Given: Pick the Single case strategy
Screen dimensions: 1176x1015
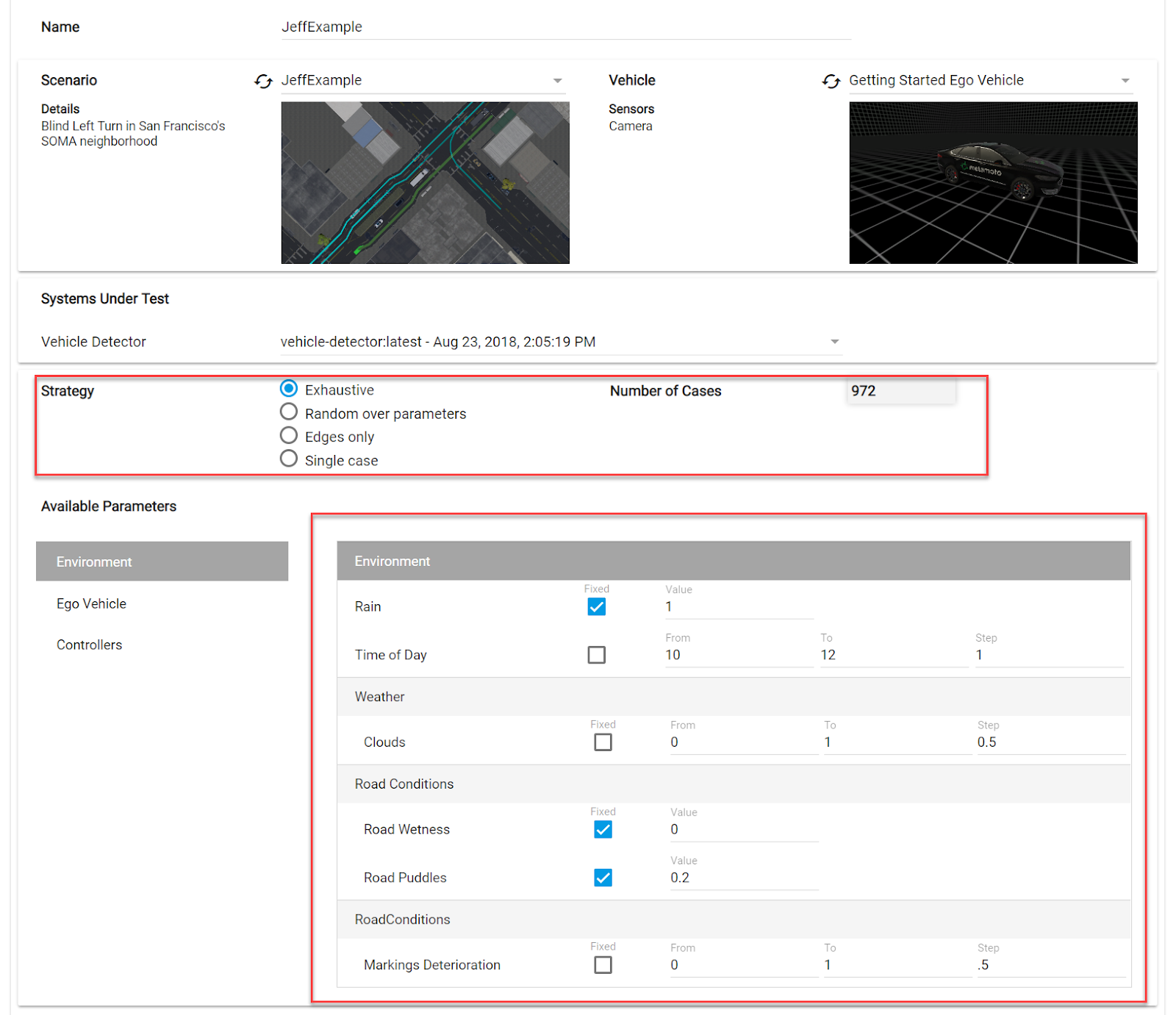Looking at the screenshot, I should (289, 459).
